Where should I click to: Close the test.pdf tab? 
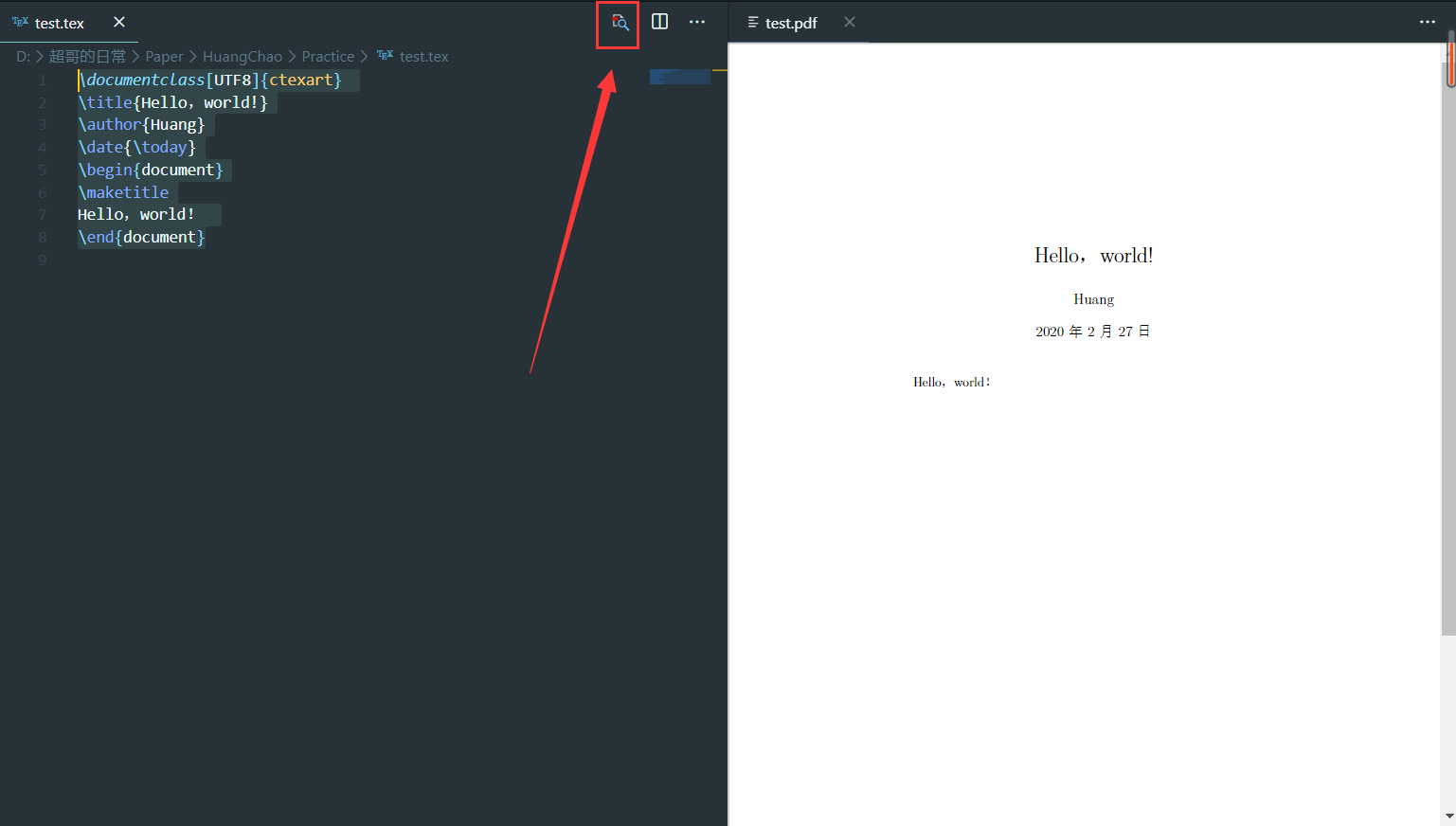tap(849, 23)
